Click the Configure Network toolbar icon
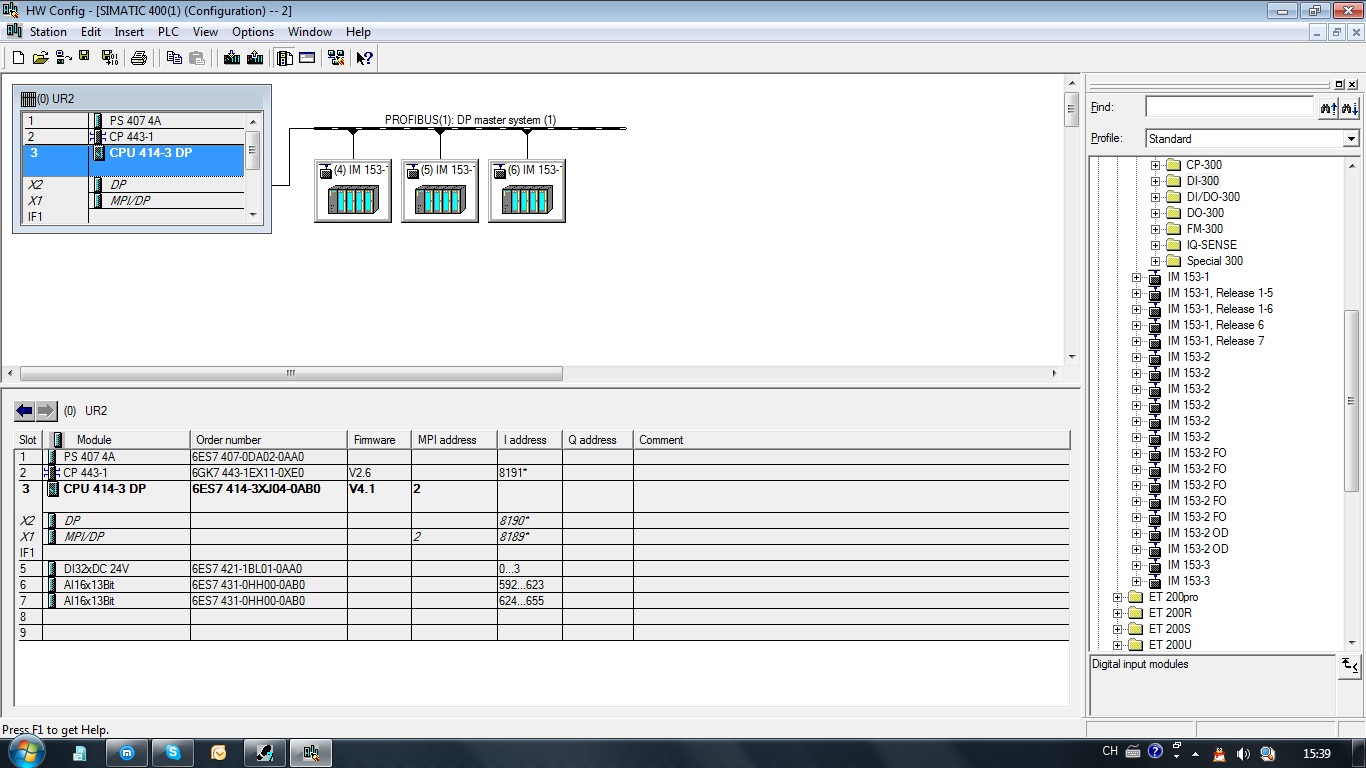Viewport: 1366px width, 768px height. coord(335,58)
